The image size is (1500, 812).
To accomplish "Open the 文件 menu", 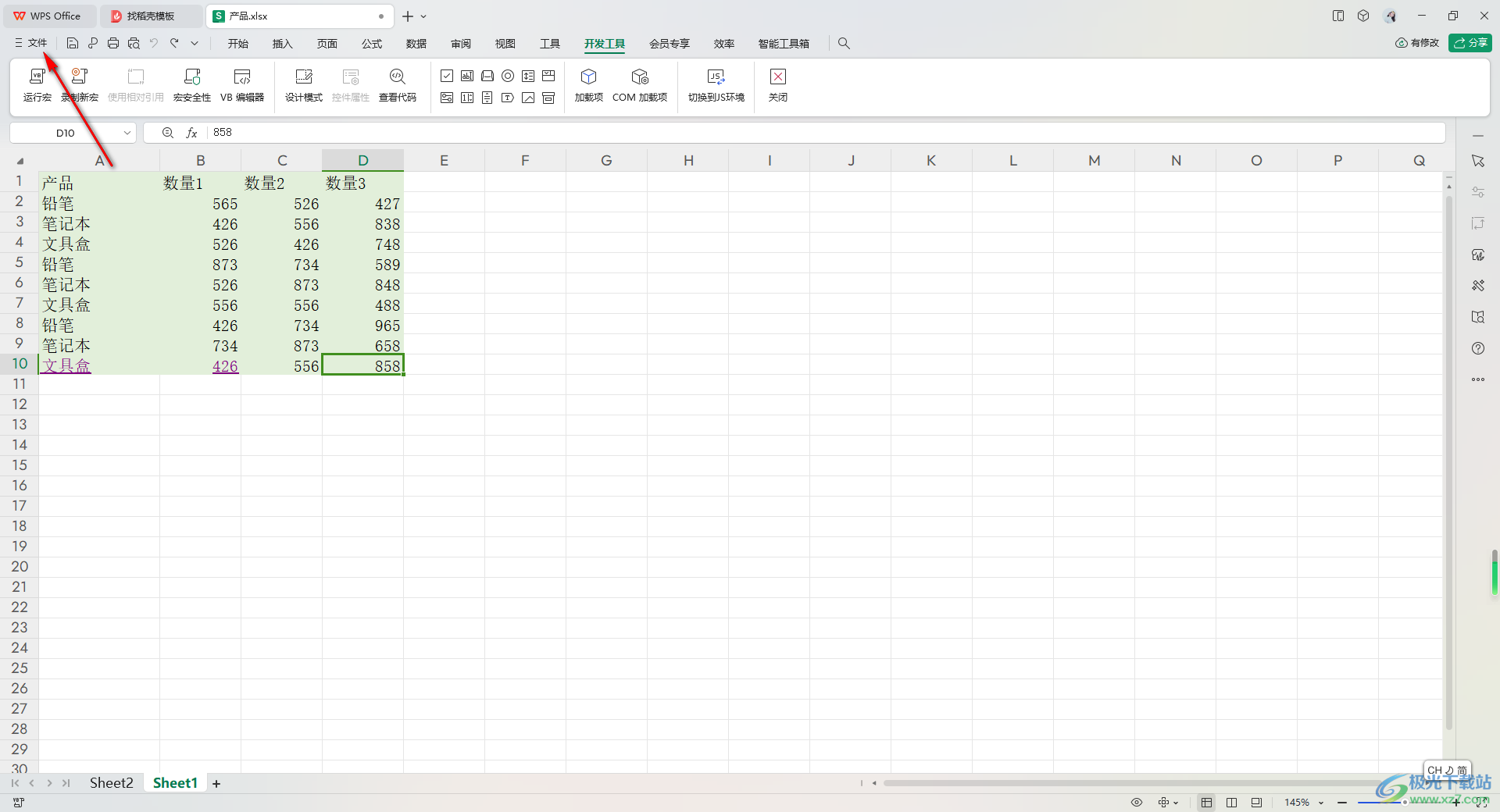I will coord(31,44).
